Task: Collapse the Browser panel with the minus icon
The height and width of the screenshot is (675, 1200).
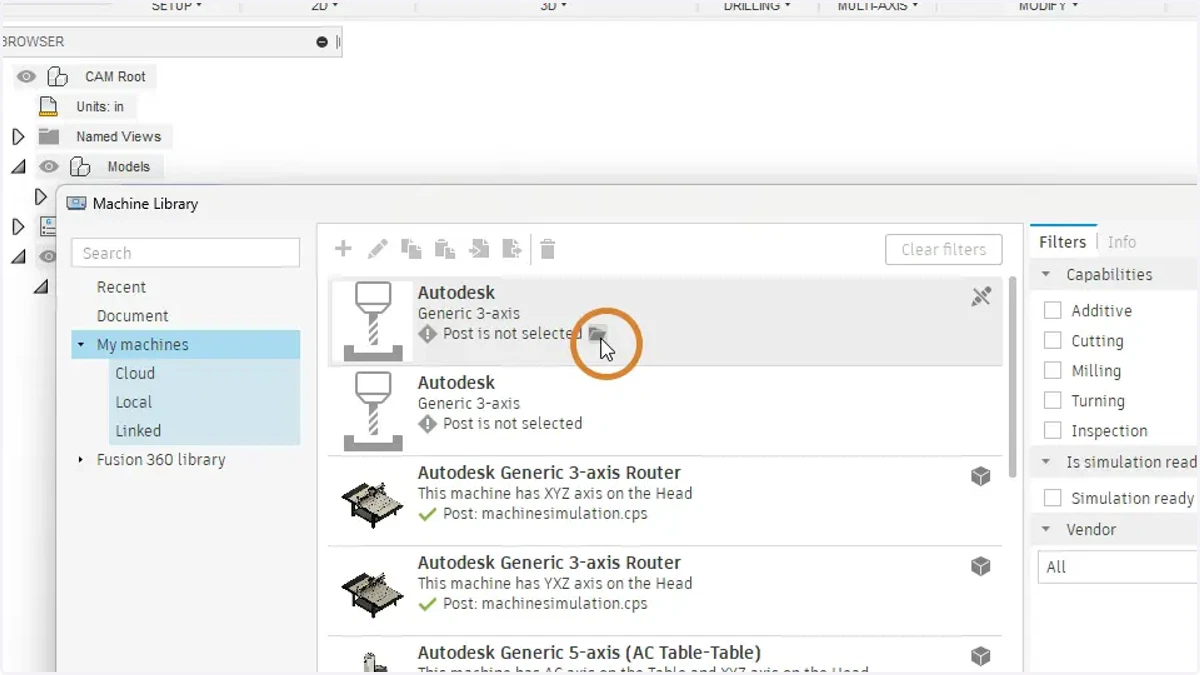Action: click(x=322, y=42)
